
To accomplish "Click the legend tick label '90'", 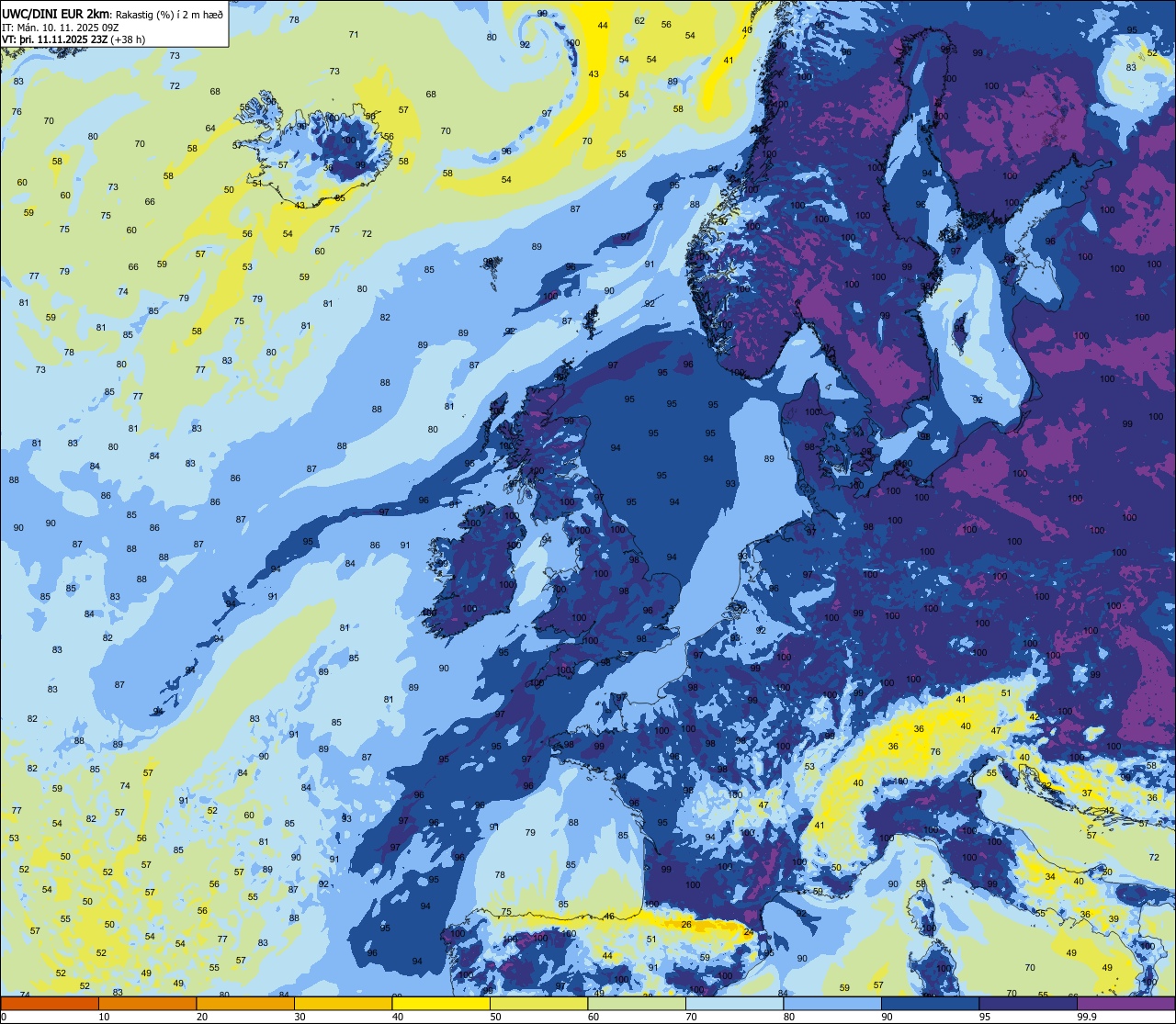I will pos(888,1017).
